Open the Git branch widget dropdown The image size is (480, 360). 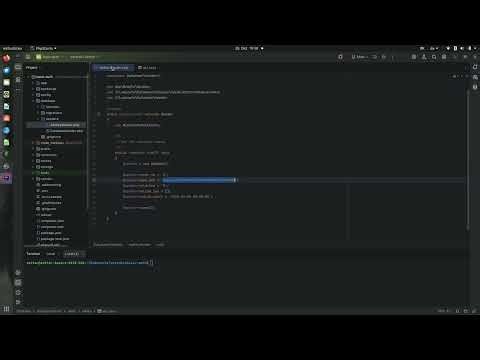coord(84,57)
